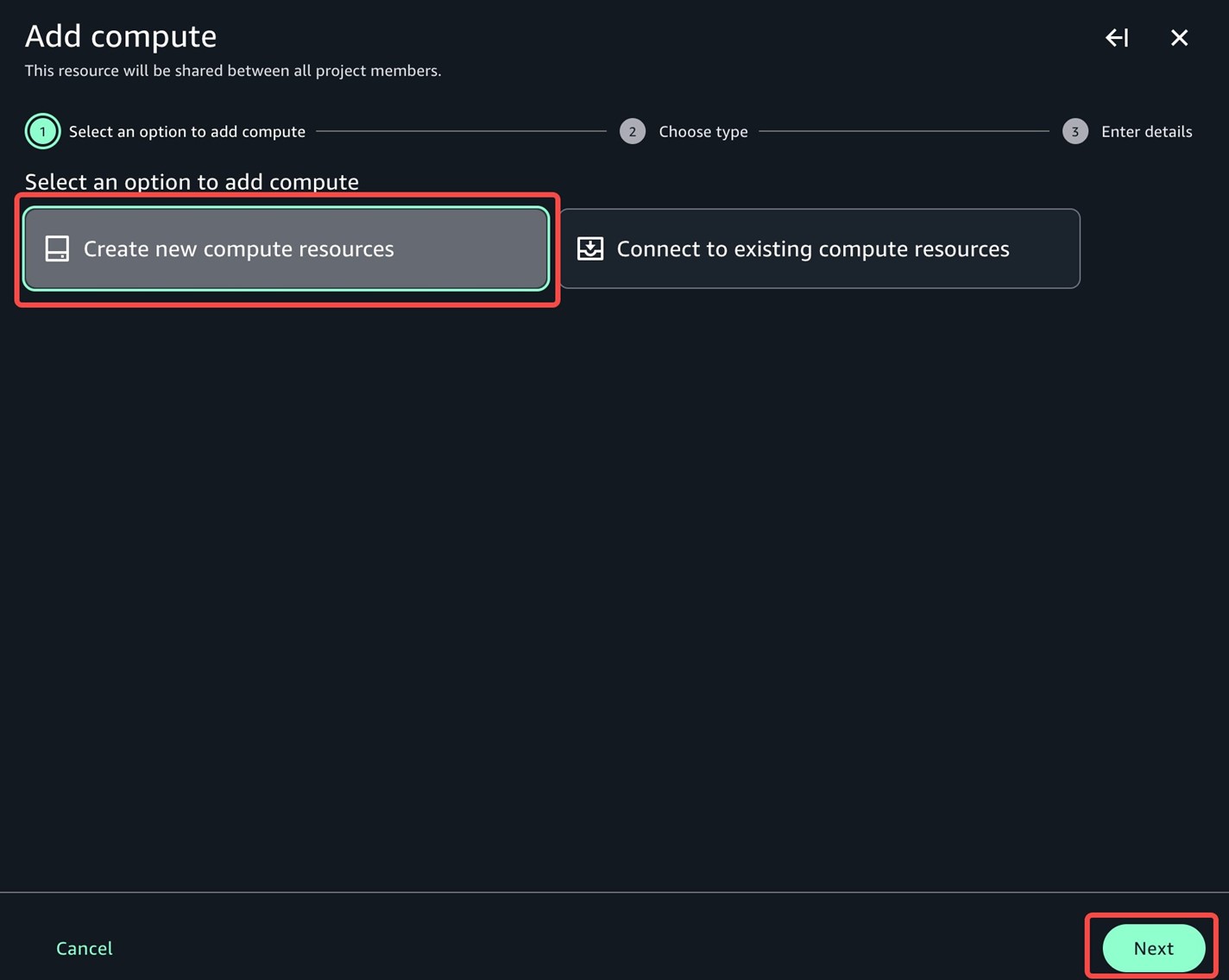Click progress line between steps 1 and 2
1229x980 pixels.
tap(462, 131)
